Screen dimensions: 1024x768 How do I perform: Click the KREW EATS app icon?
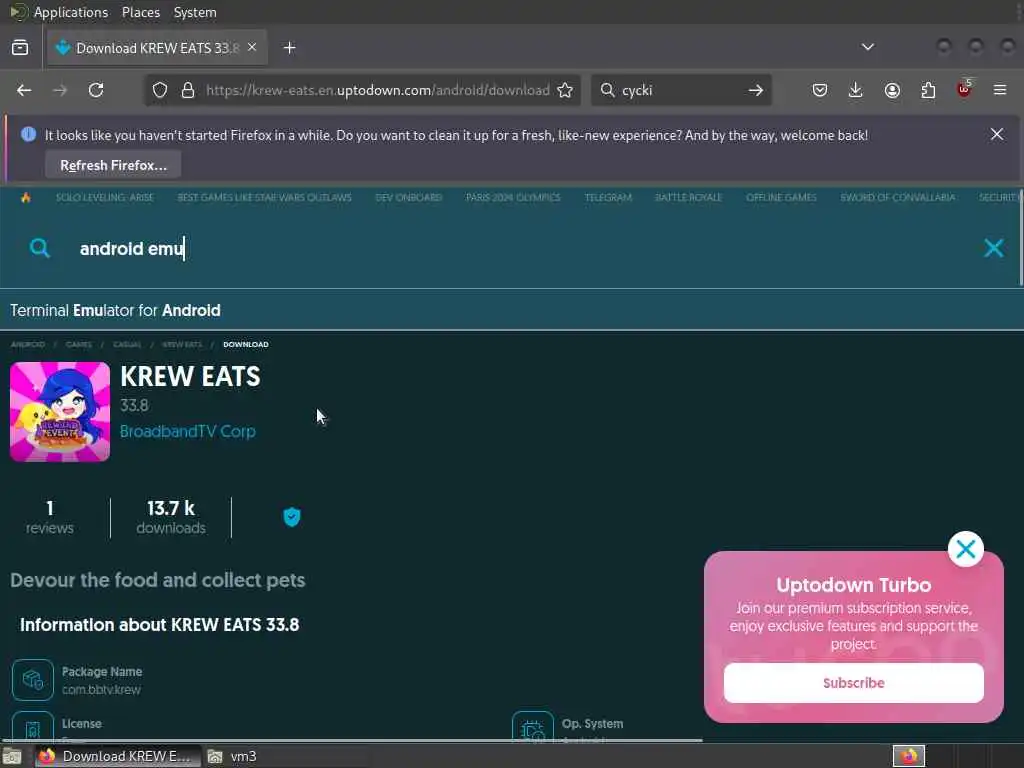[60, 411]
